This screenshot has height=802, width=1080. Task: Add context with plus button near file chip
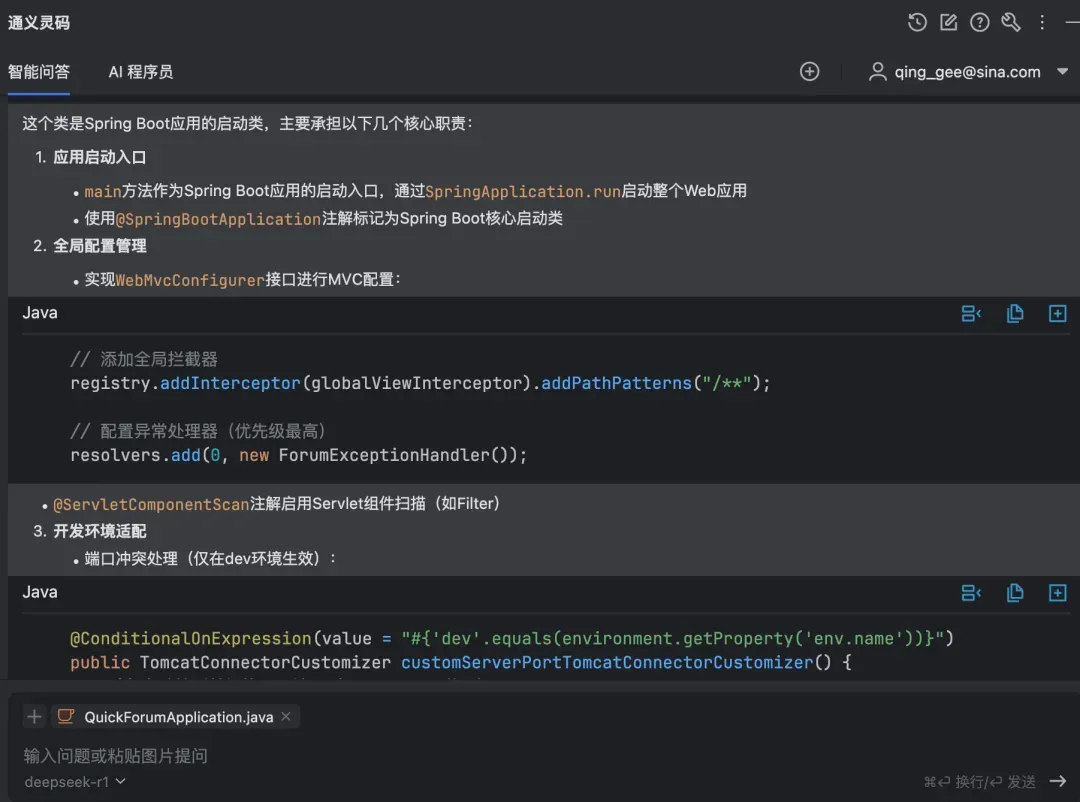click(34, 717)
